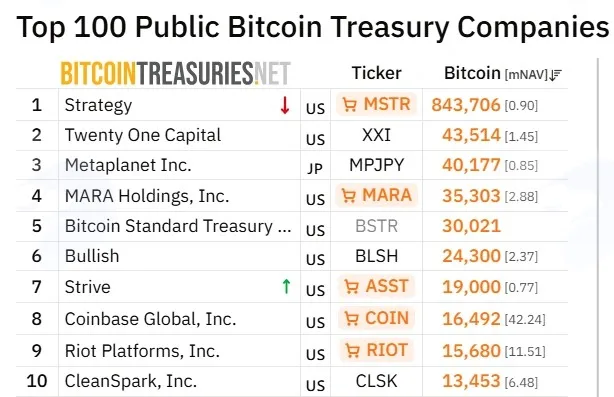This screenshot has width=614, height=397.
Task: Open the Twenty One Capital row
Action: tap(292, 135)
